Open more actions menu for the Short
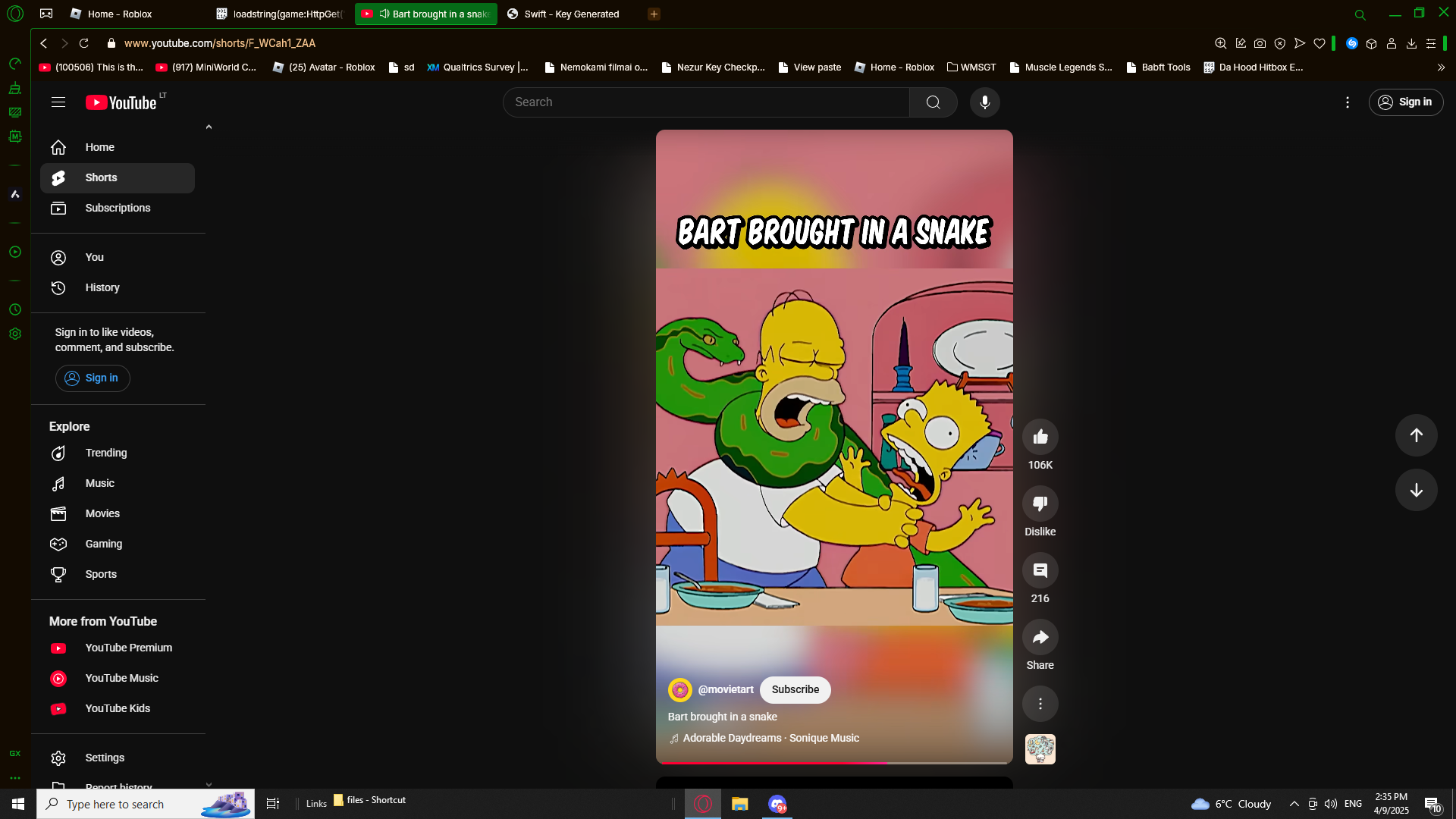1456x819 pixels. click(x=1040, y=704)
